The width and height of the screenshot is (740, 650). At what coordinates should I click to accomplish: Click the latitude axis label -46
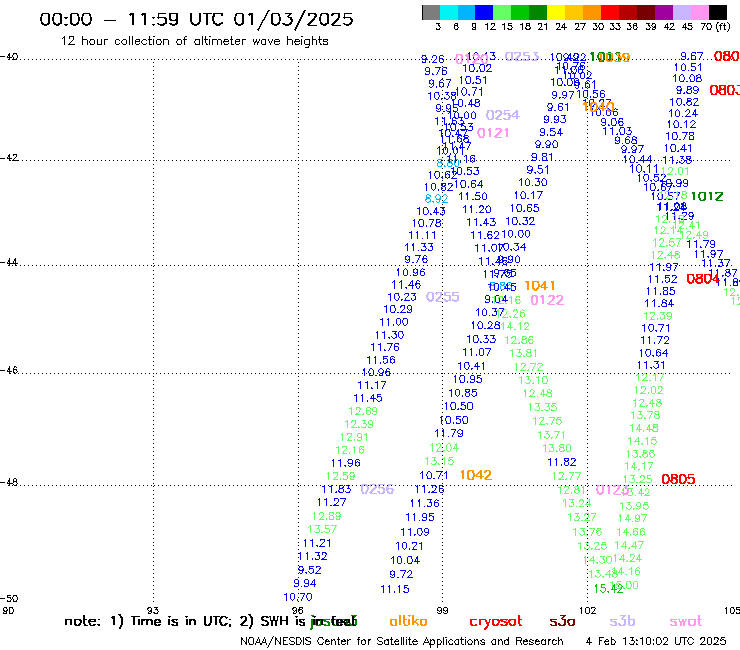pyautogui.click(x=9, y=370)
